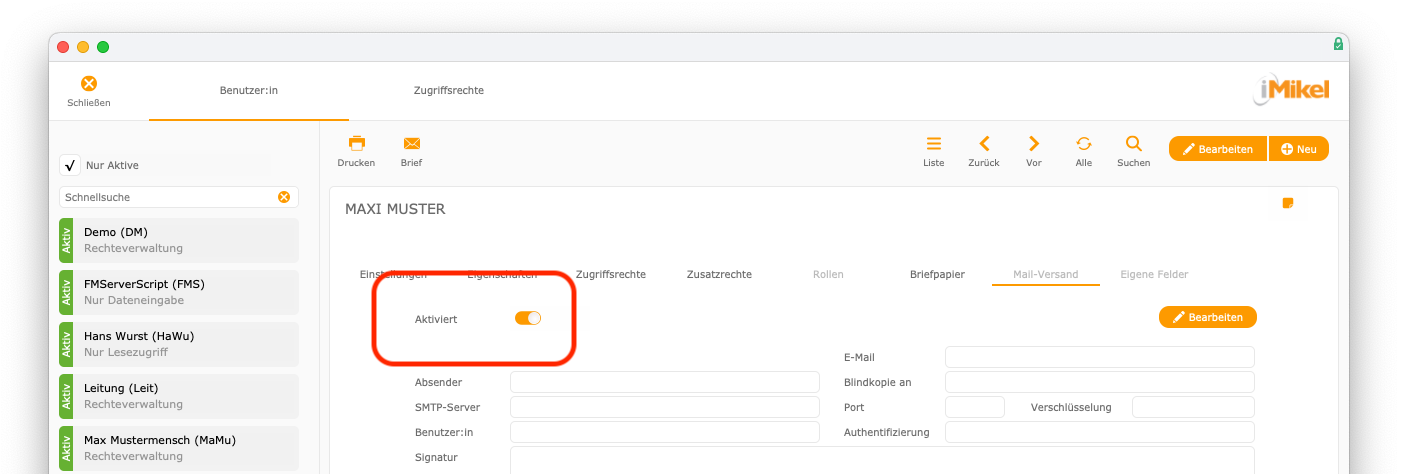Open the orange note icon
Viewport: 1405px width, 474px height.
(x=1288, y=203)
